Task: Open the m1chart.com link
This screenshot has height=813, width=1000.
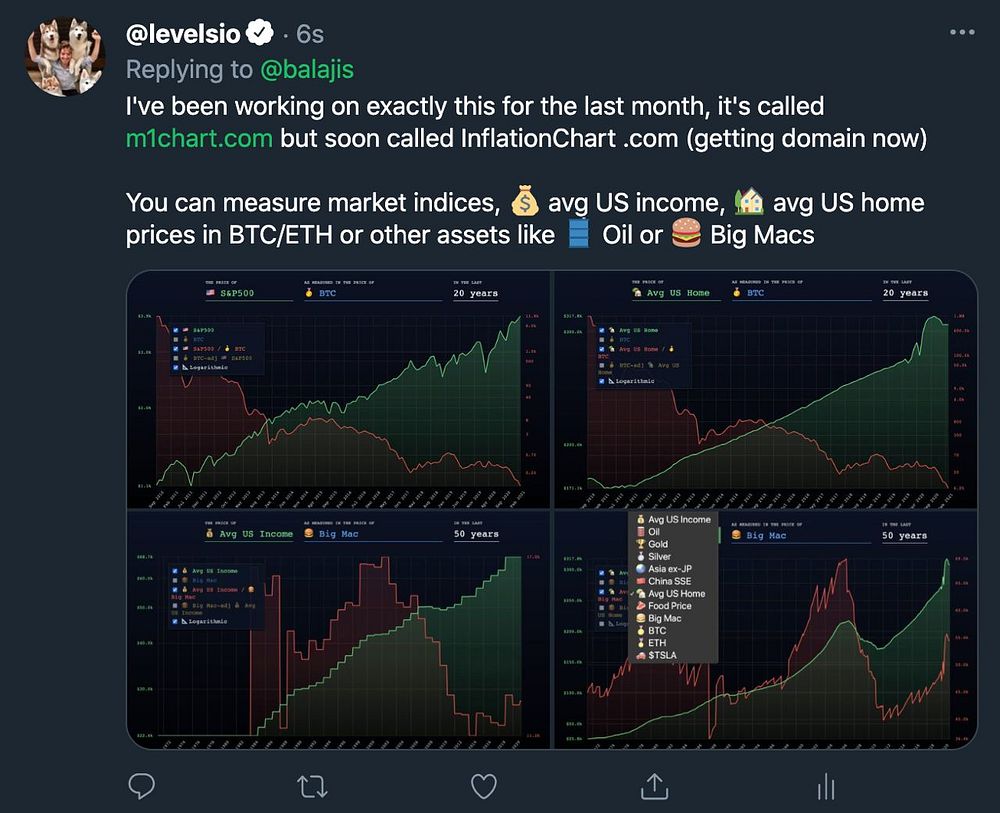Action: click(199, 138)
